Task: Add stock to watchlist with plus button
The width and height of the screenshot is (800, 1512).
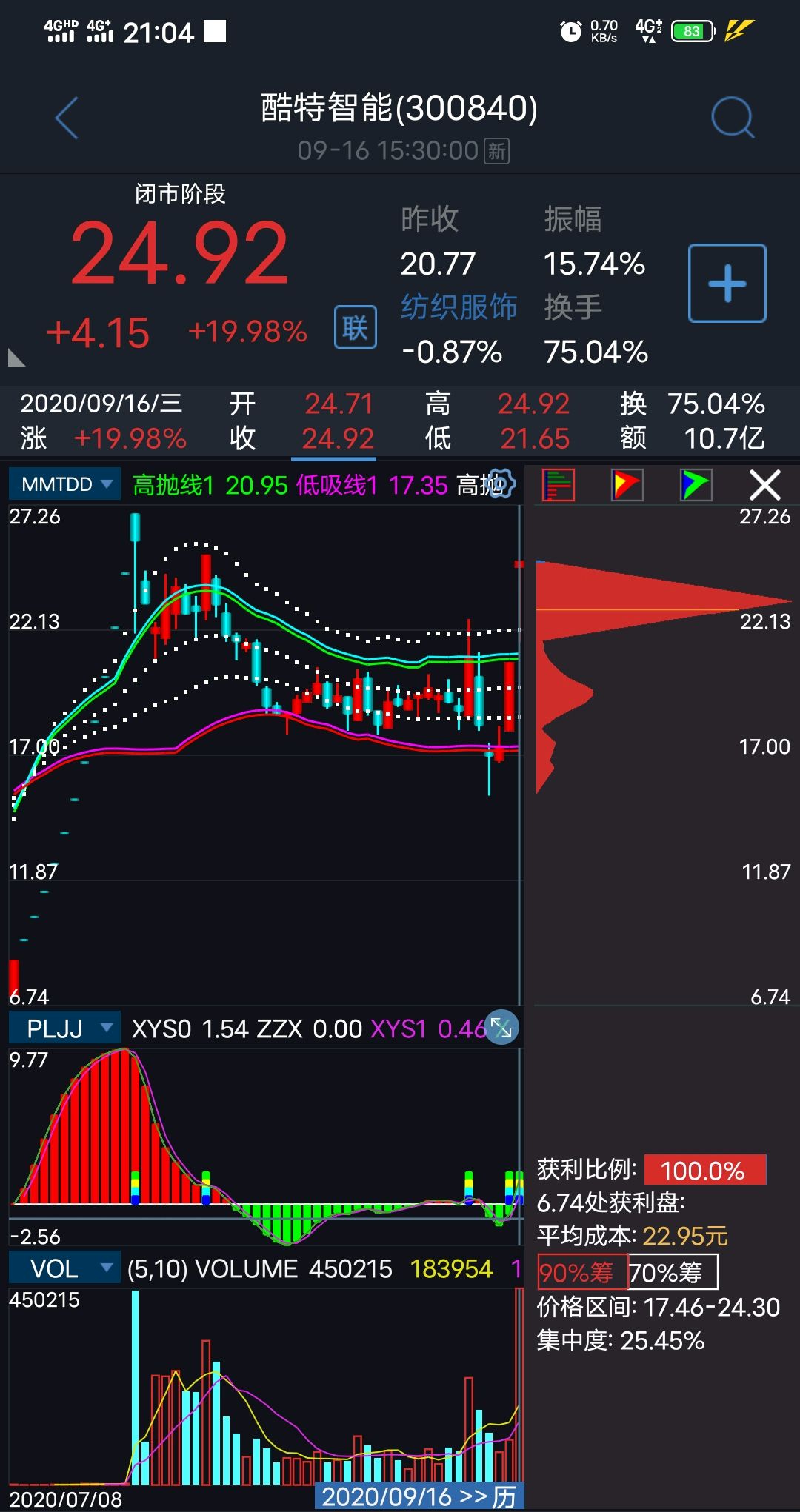Action: pos(727,283)
